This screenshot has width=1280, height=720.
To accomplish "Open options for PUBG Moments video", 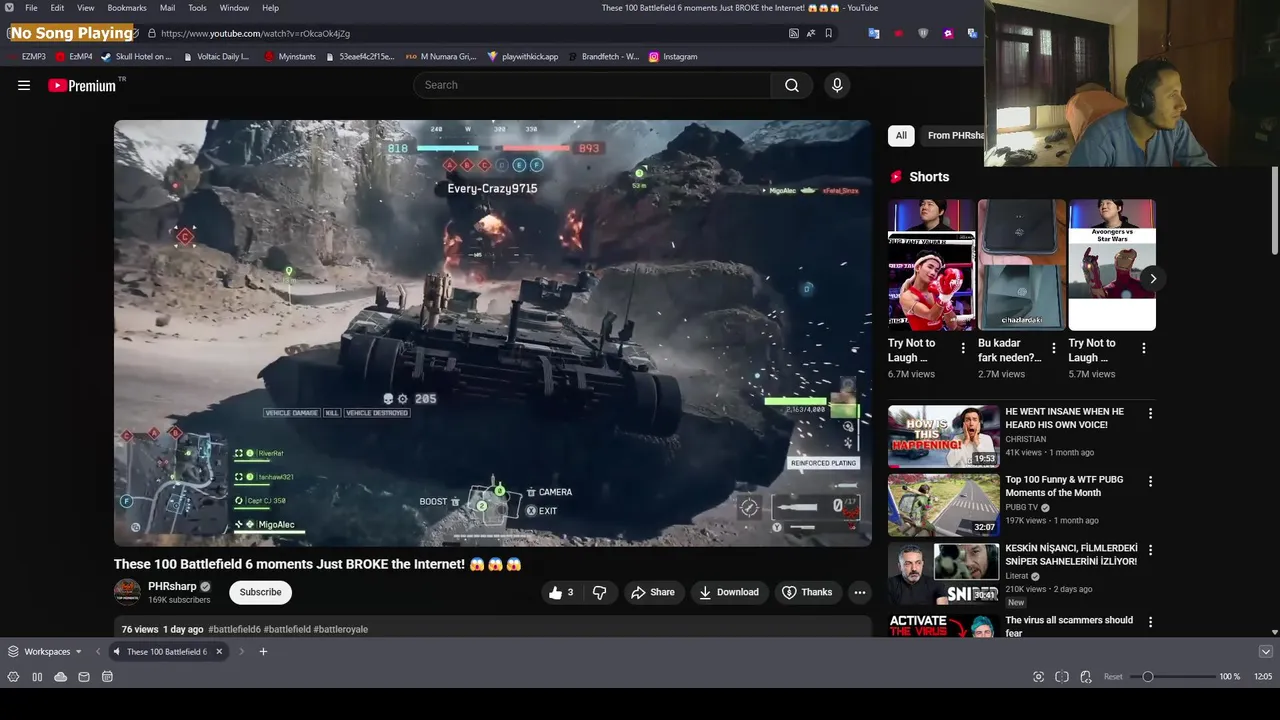I will [1150, 481].
